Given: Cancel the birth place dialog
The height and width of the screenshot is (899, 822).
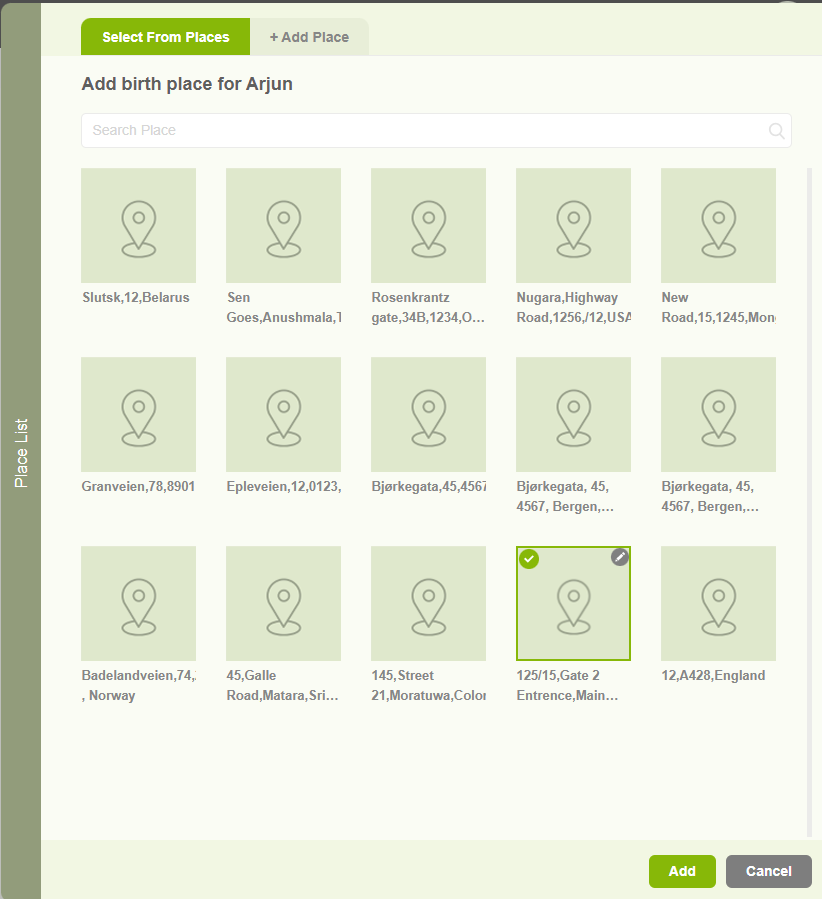Looking at the screenshot, I should click(x=768, y=871).
